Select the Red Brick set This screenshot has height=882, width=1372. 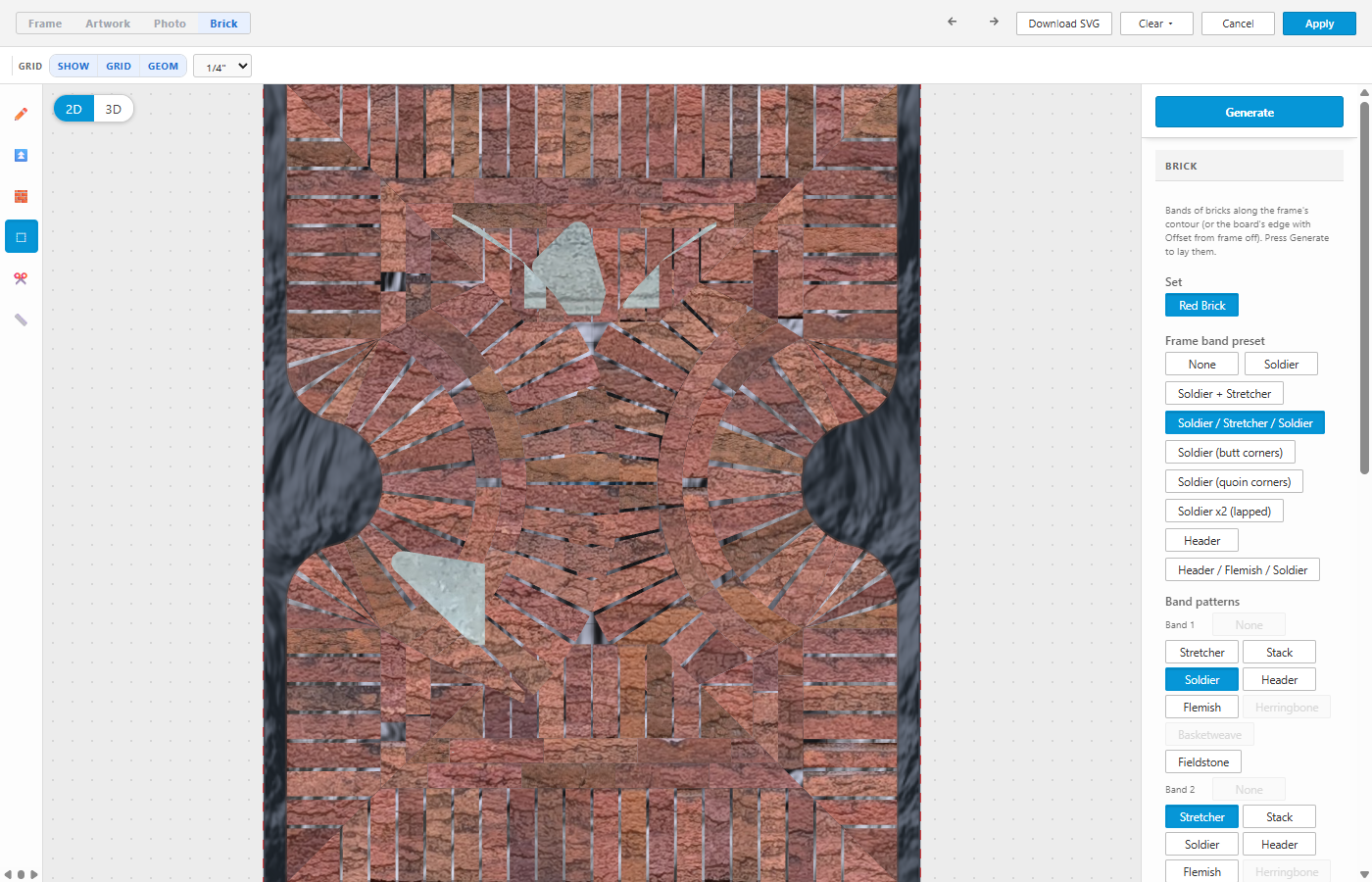1201,305
